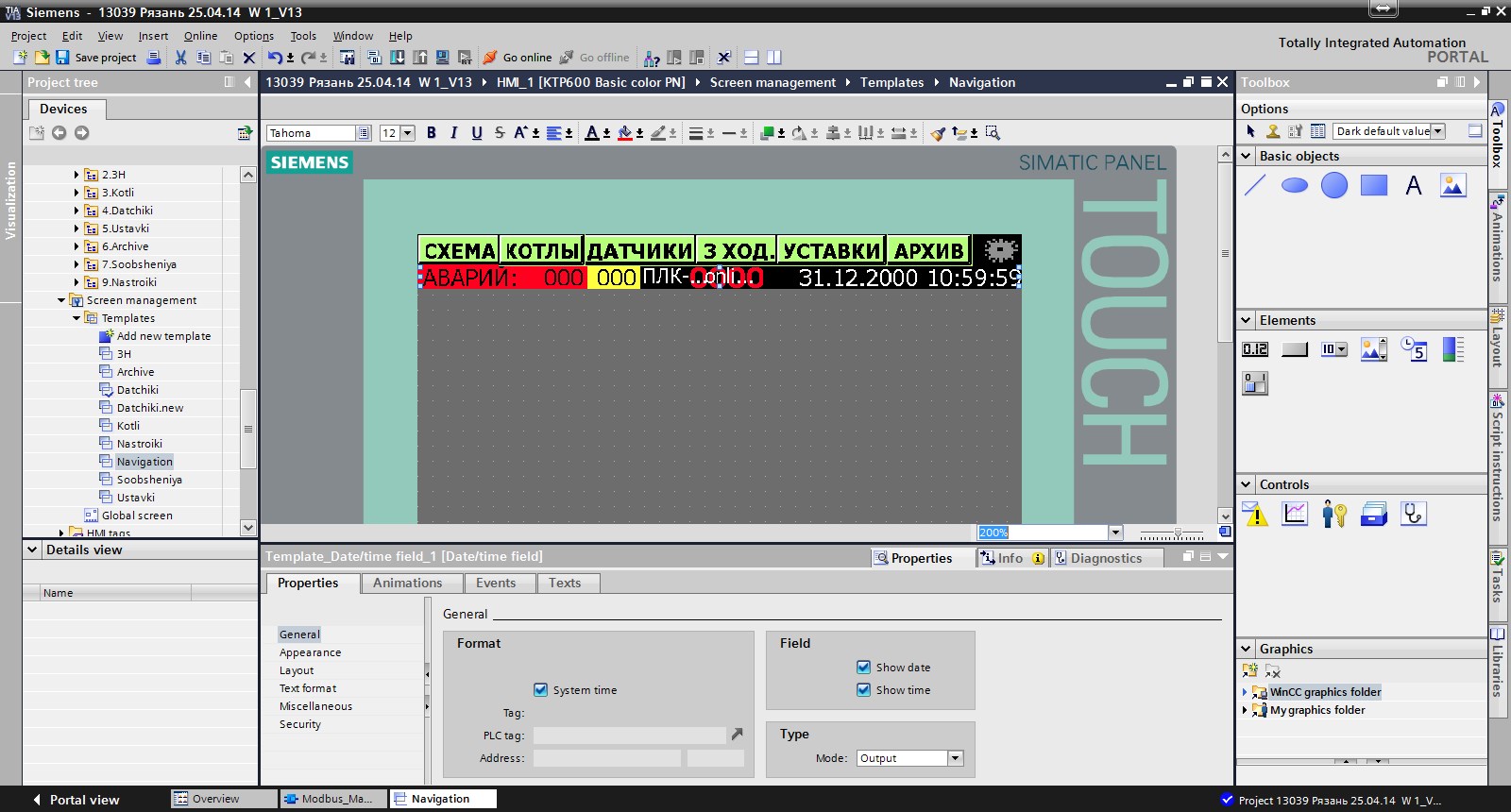Screen dimensions: 1511x812
Task: Collapse the Basic objects section
Action: click(x=1247, y=156)
